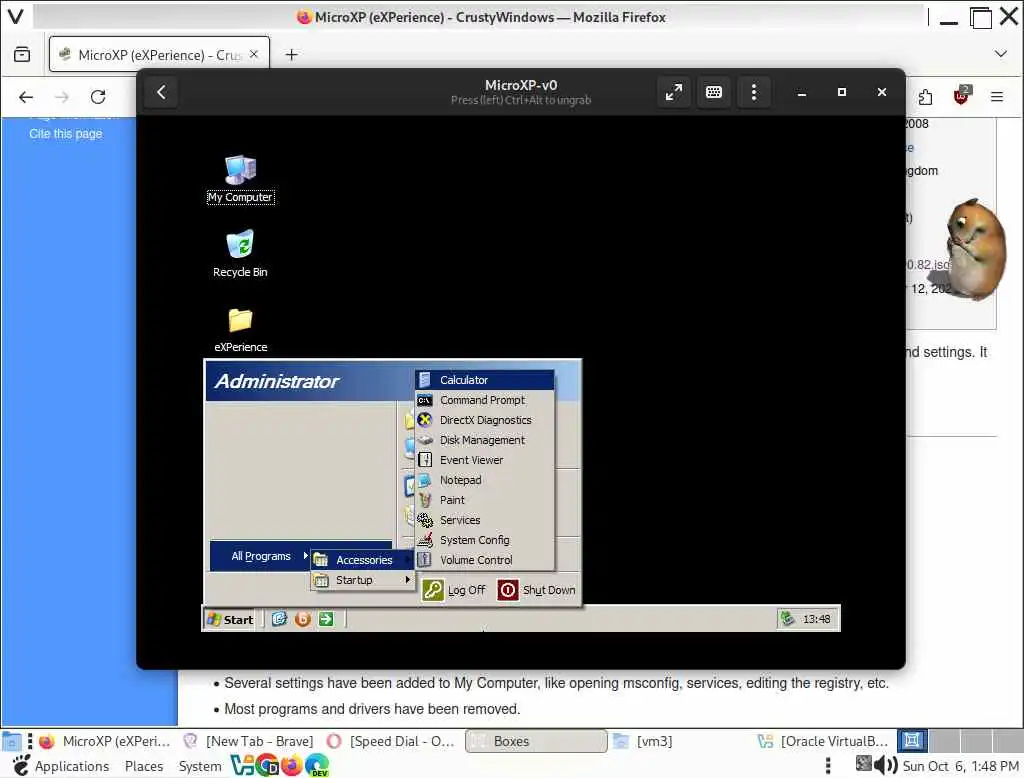Open Firefox View icon
Screen dimensions: 1024x778
coord(22,54)
